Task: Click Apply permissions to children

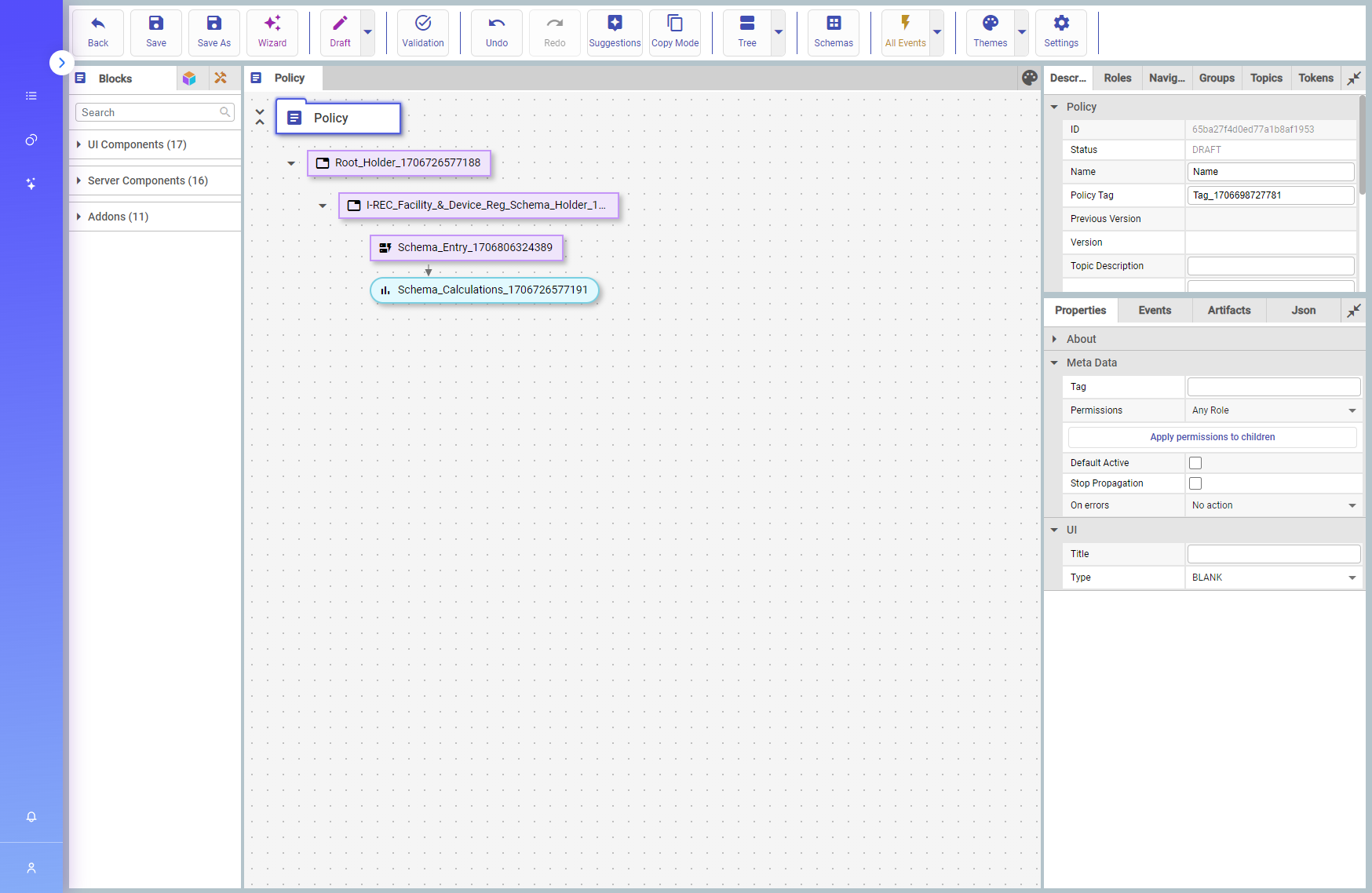Action: pos(1212,437)
